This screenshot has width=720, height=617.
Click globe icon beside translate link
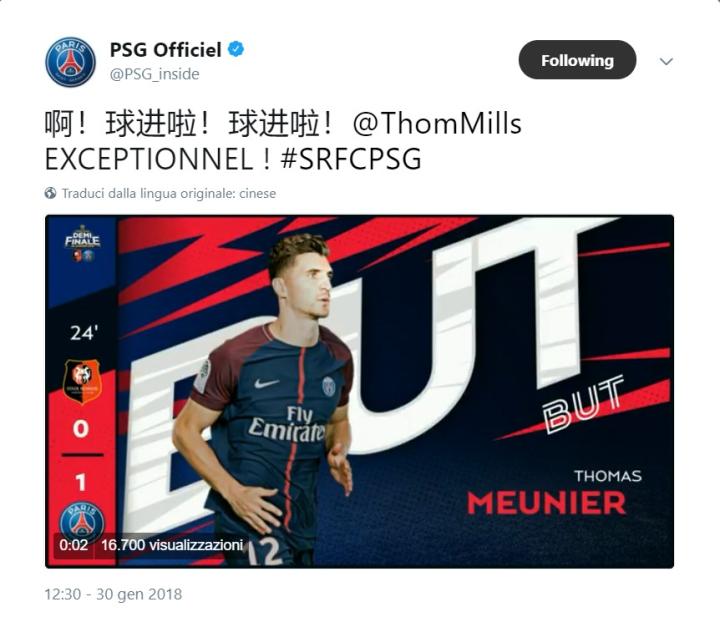tap(51, 193)
